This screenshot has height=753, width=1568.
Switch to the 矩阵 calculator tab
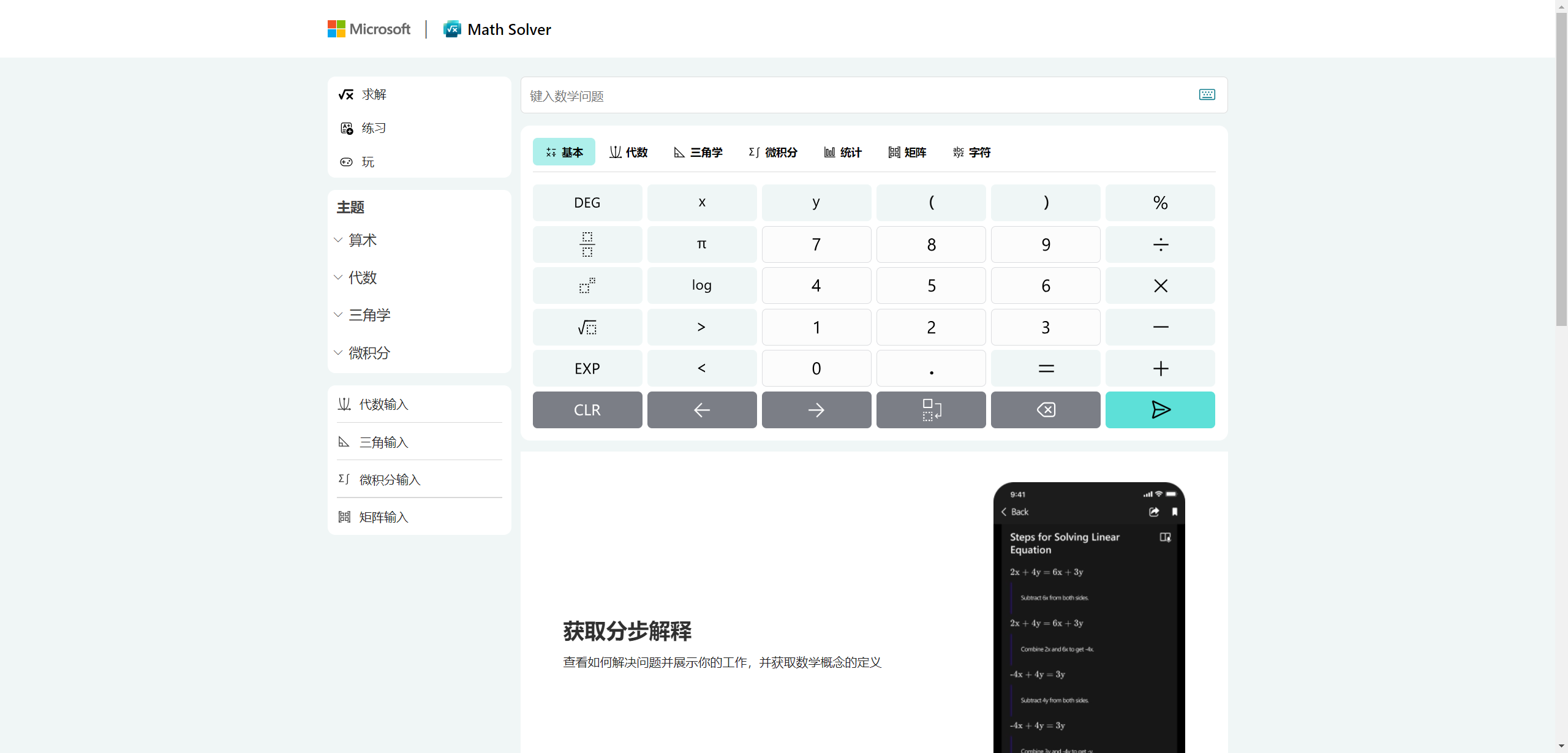(907, 152)
